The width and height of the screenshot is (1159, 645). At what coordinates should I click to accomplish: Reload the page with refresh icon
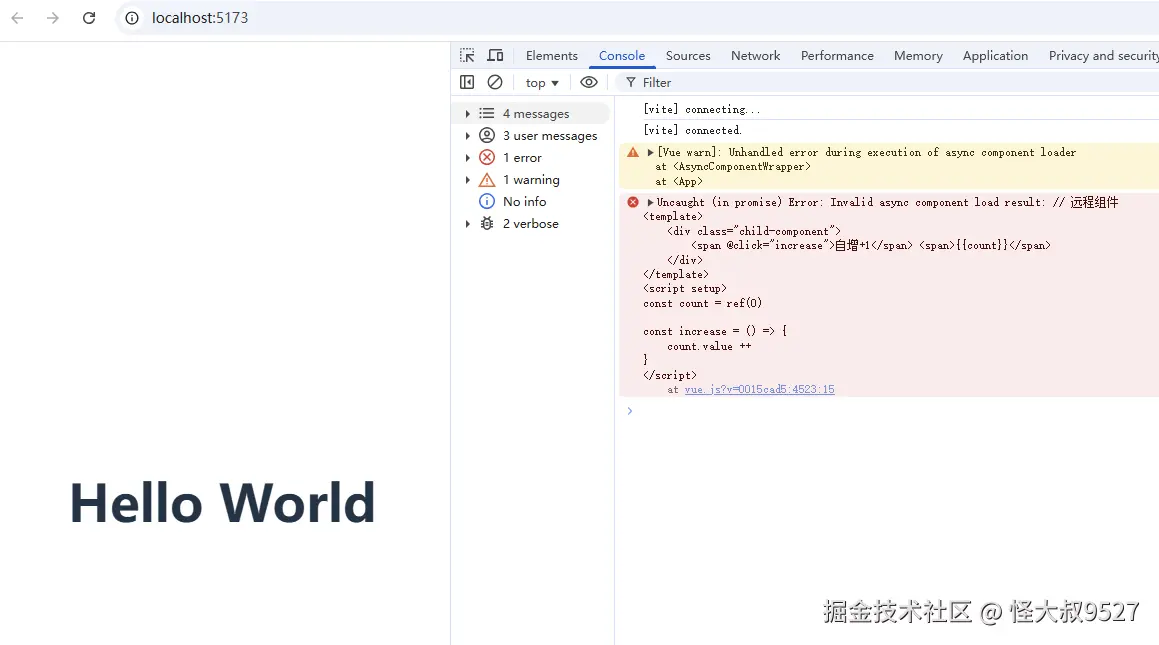89,18
